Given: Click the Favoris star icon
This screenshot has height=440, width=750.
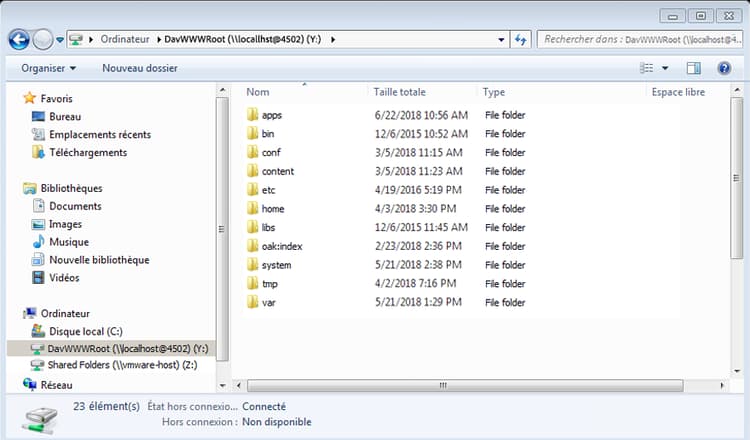Looking at the screenshot, I should pos(30,98).
